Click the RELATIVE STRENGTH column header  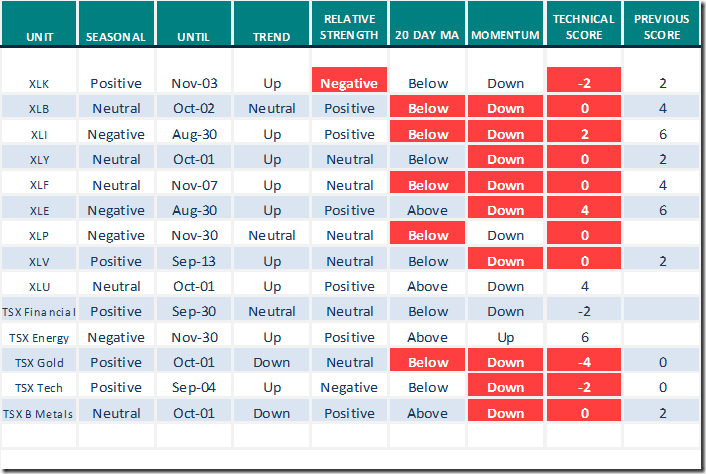click(350, 28)
